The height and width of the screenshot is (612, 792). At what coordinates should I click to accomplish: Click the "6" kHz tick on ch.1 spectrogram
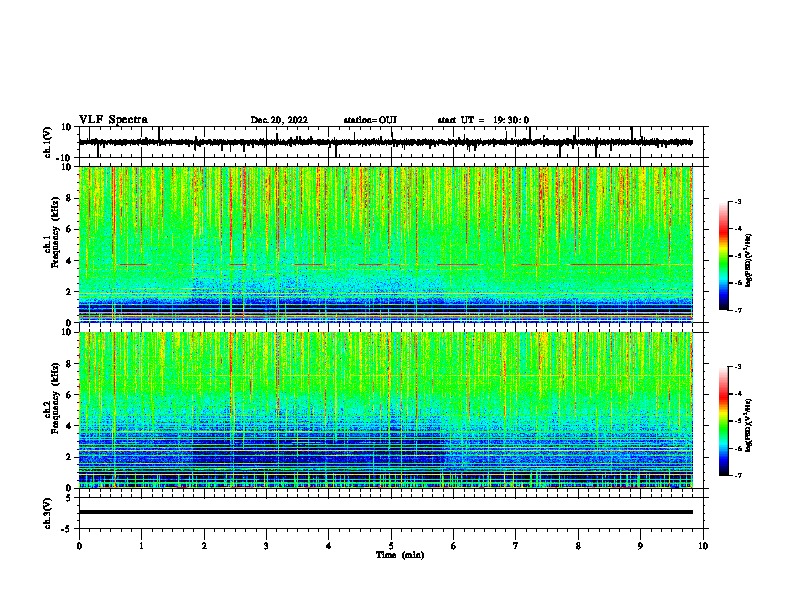(70, 229)
